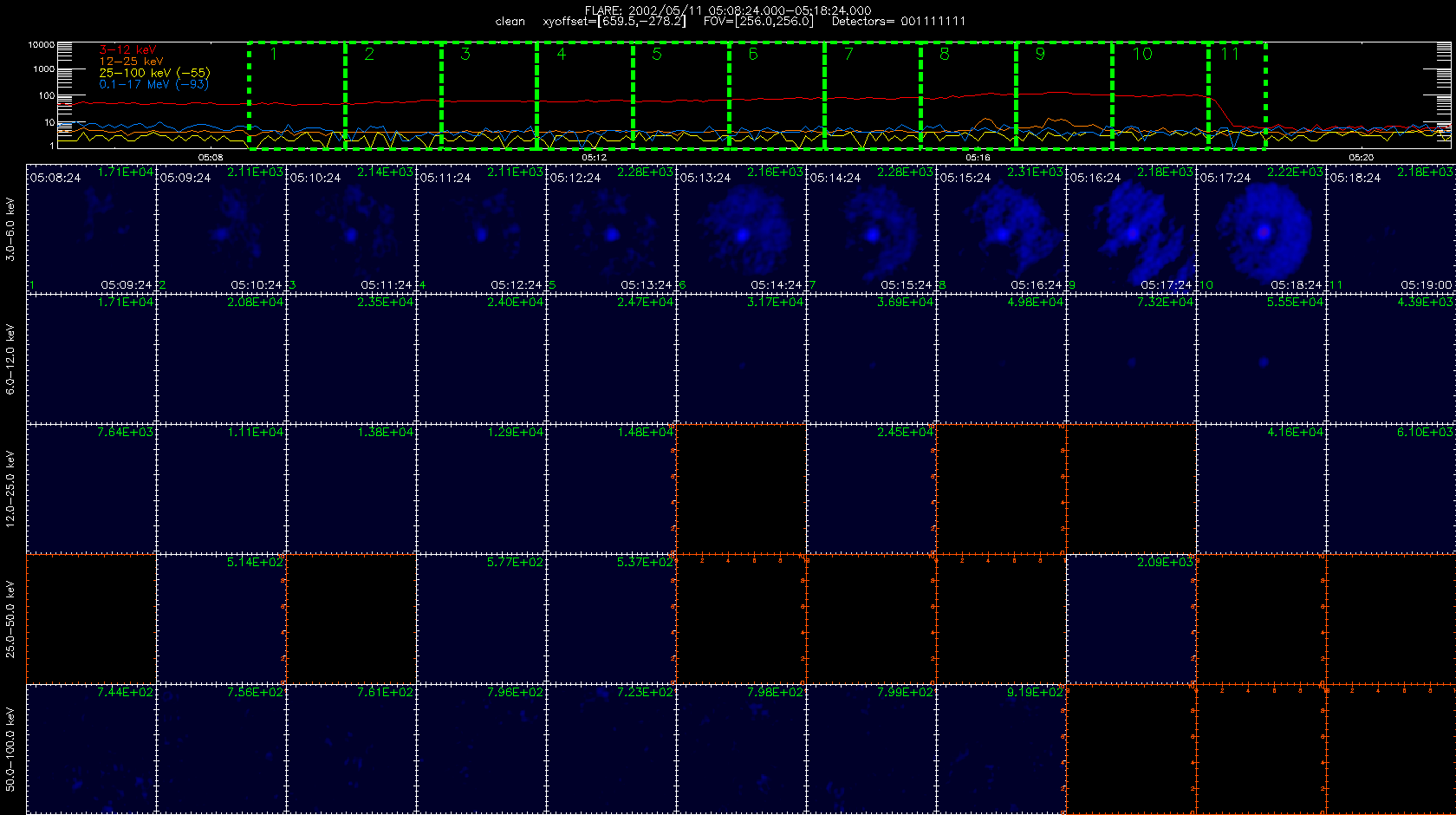1456x815 pixels.
Task: Select interval 4 box in the lightcurve
Action: pyautogui.click(x=585, y=95)
